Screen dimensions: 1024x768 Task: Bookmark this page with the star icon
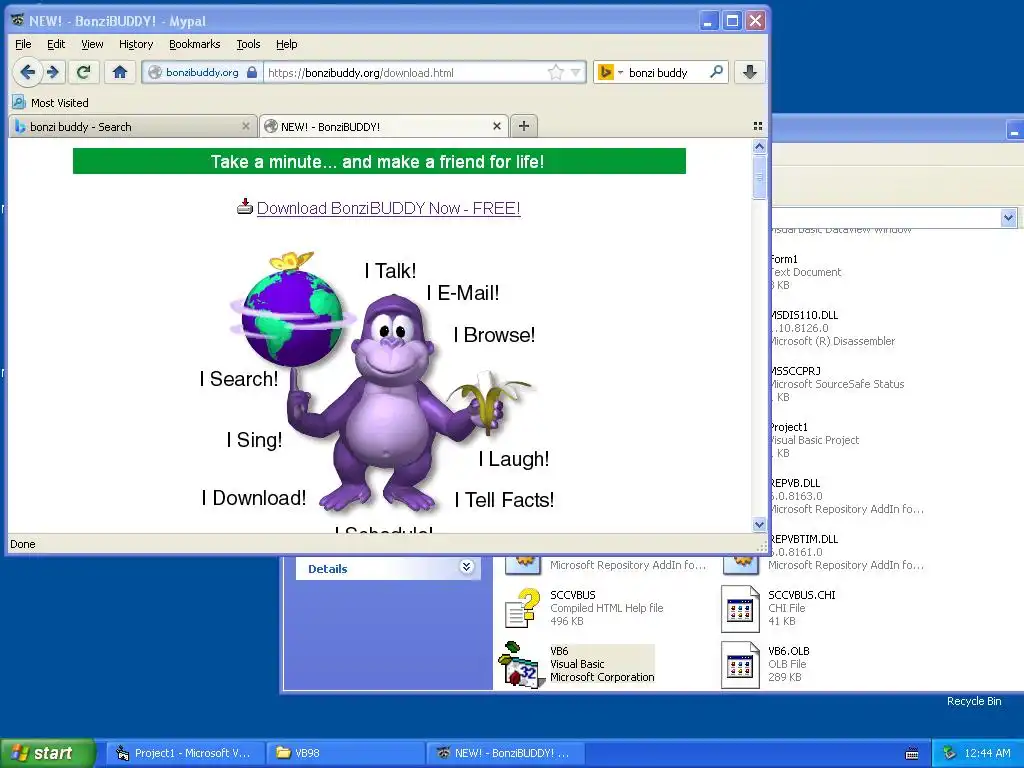(555, 72)
